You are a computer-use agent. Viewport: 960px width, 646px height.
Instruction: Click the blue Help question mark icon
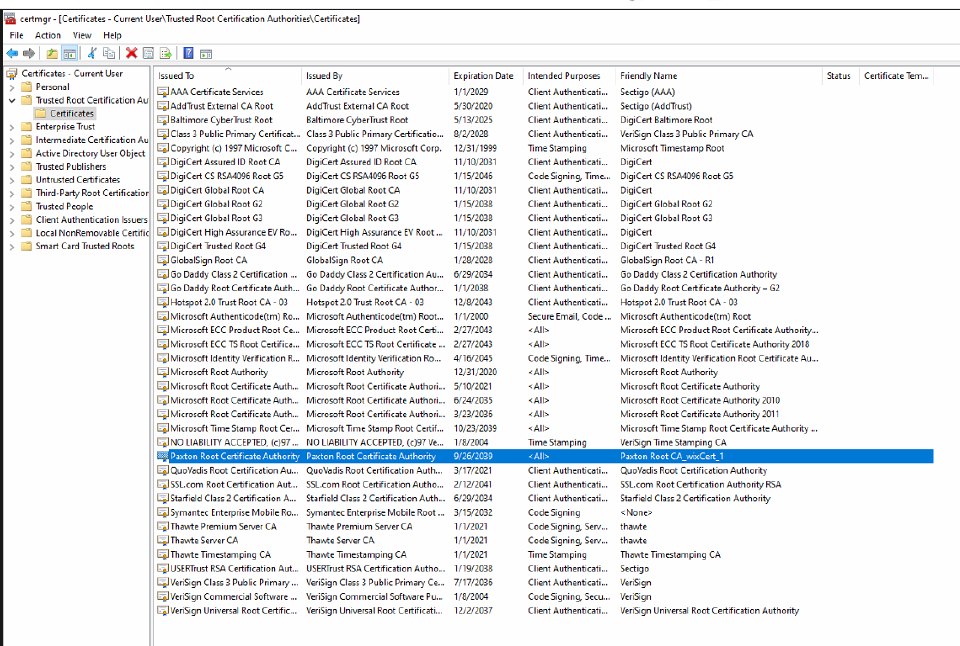coord(189,54)
